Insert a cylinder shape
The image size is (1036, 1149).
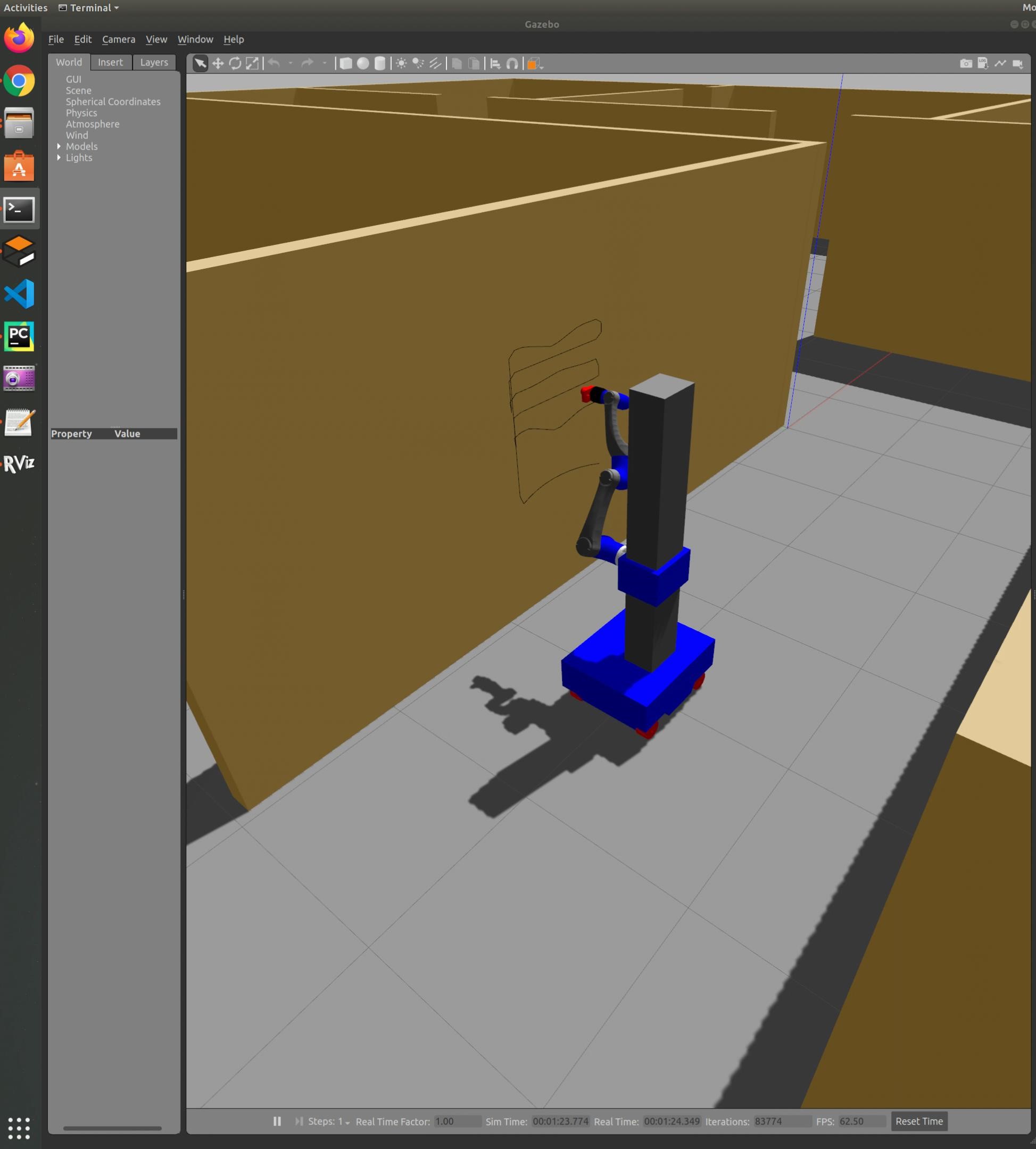(380, 64)
